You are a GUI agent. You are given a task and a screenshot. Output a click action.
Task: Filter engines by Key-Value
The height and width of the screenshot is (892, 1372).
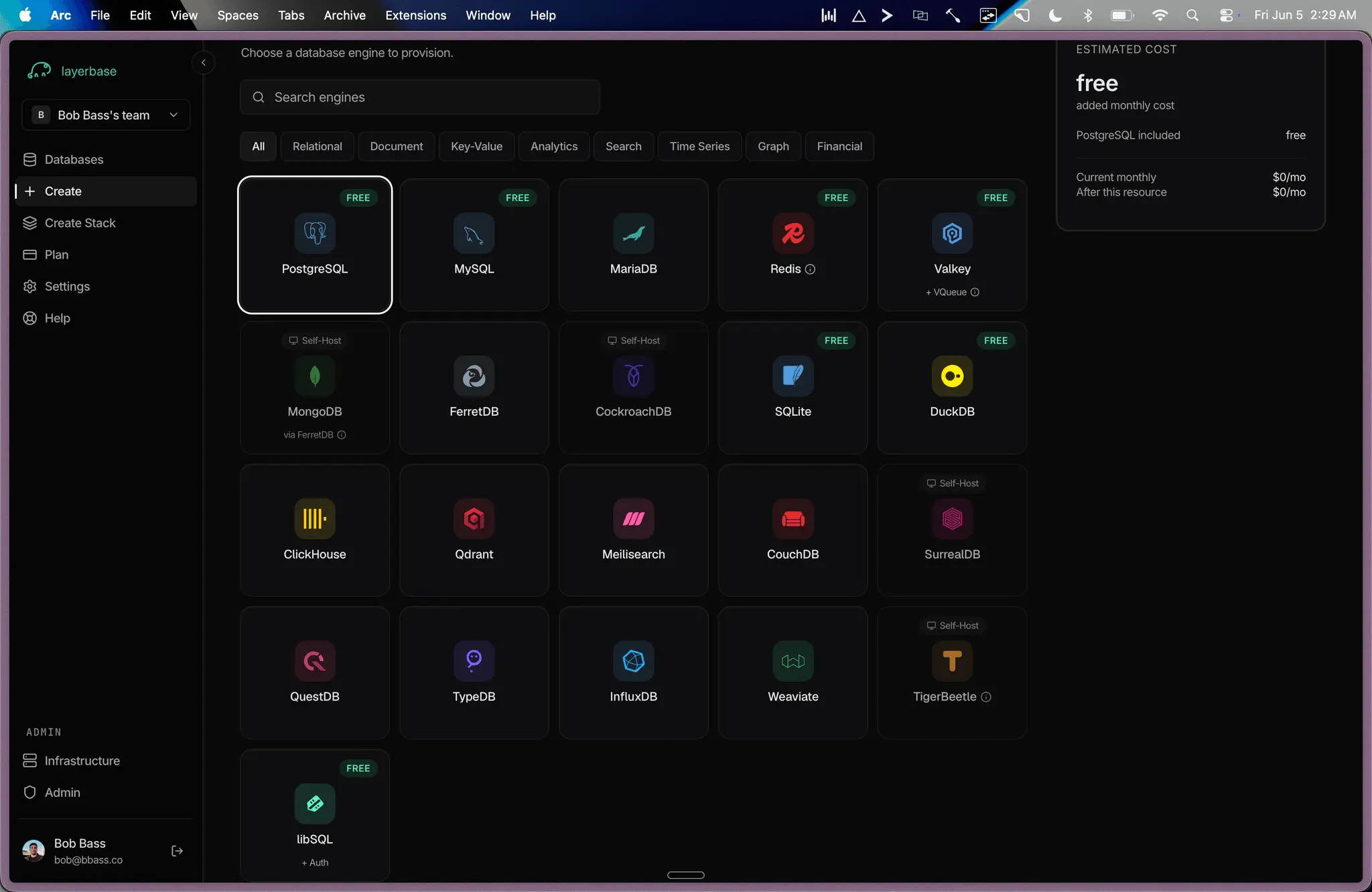pos(477,147)
